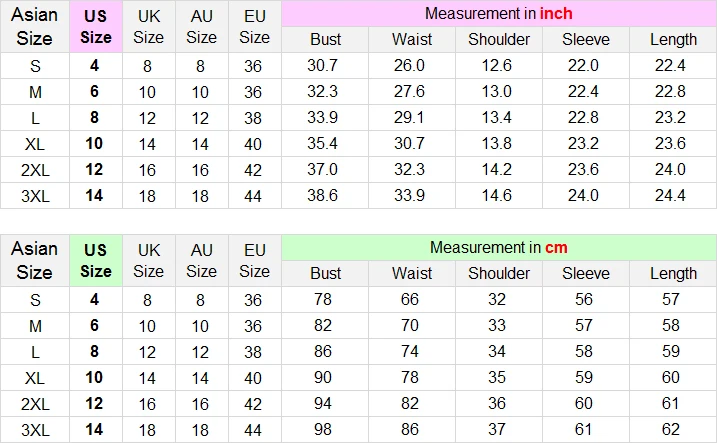This screenshot has width=717, height=443.
Task: Click the UK Size header in cm table
Action: (x=149, y=261)
